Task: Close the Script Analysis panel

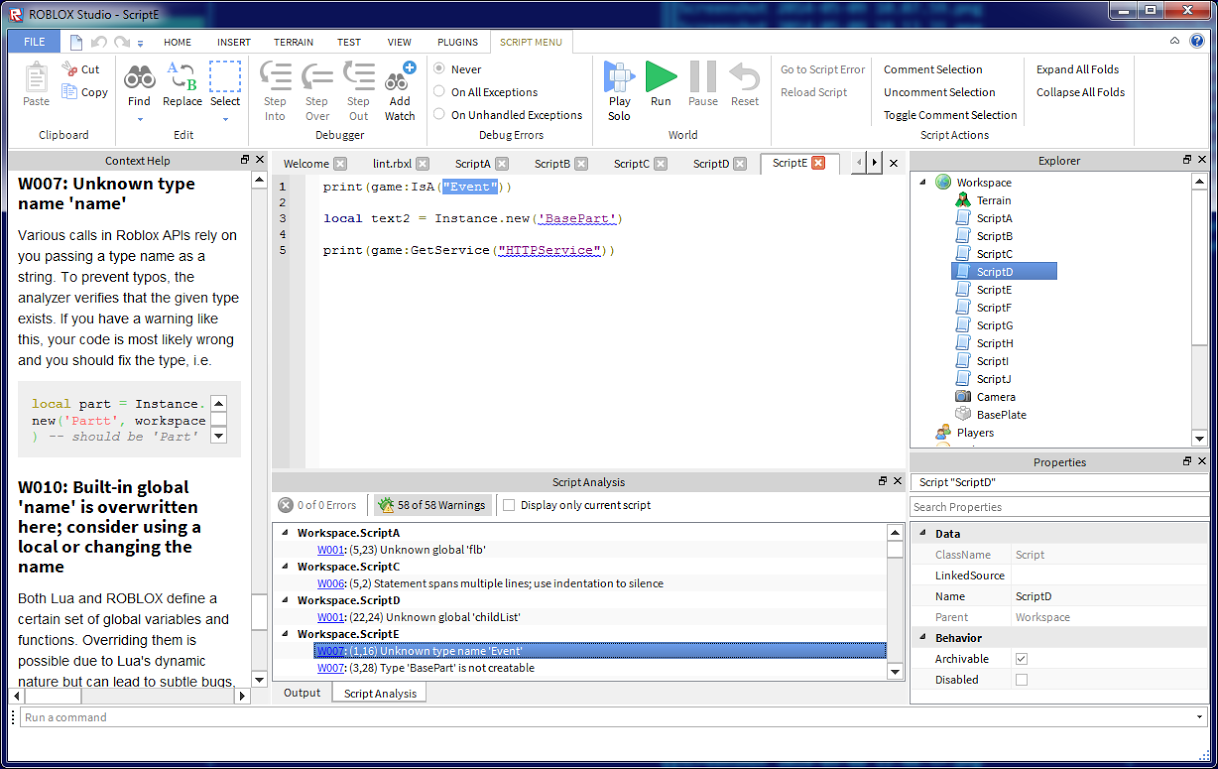Action: (x=897, y=481)
